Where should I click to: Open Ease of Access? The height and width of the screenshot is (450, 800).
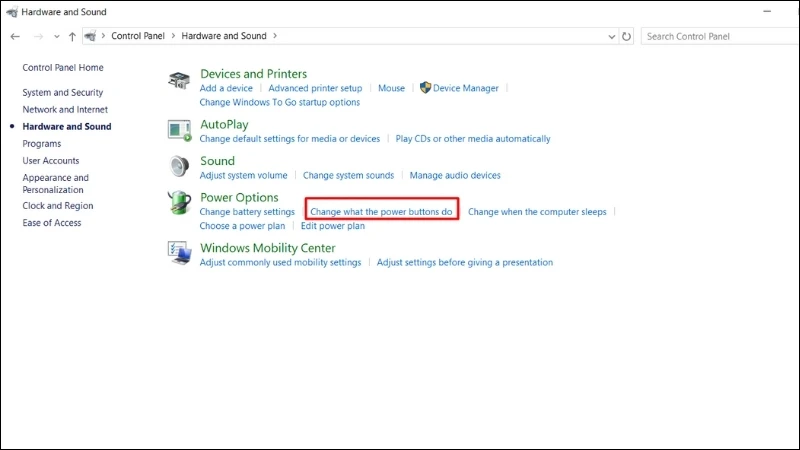(x=52, y=222)
